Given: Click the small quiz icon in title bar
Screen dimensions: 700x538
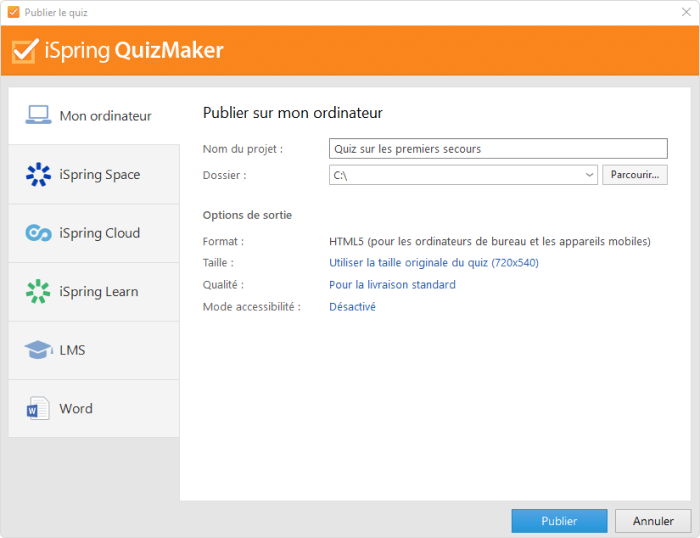Looking at the screenshot, I should point(13,12).
